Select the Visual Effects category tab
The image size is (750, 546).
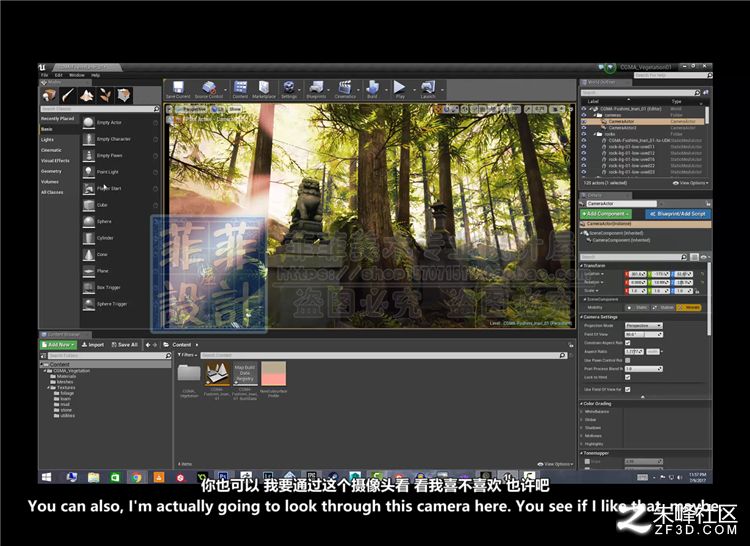point(59,161)
